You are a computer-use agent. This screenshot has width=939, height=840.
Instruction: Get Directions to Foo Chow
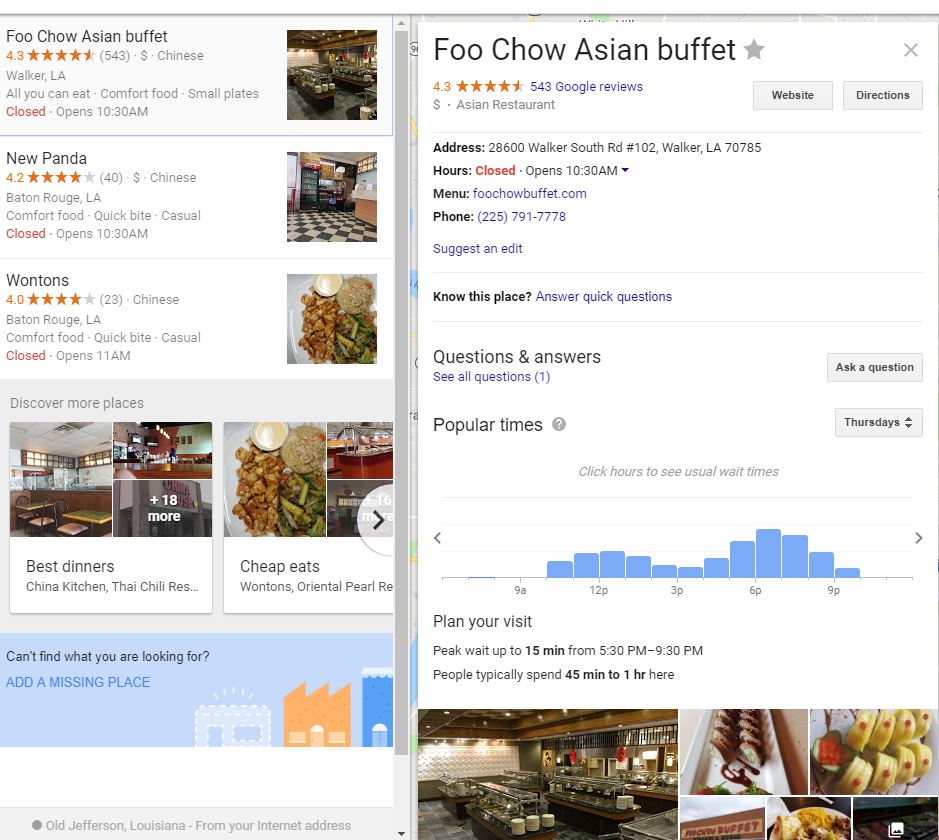[882, 95]
